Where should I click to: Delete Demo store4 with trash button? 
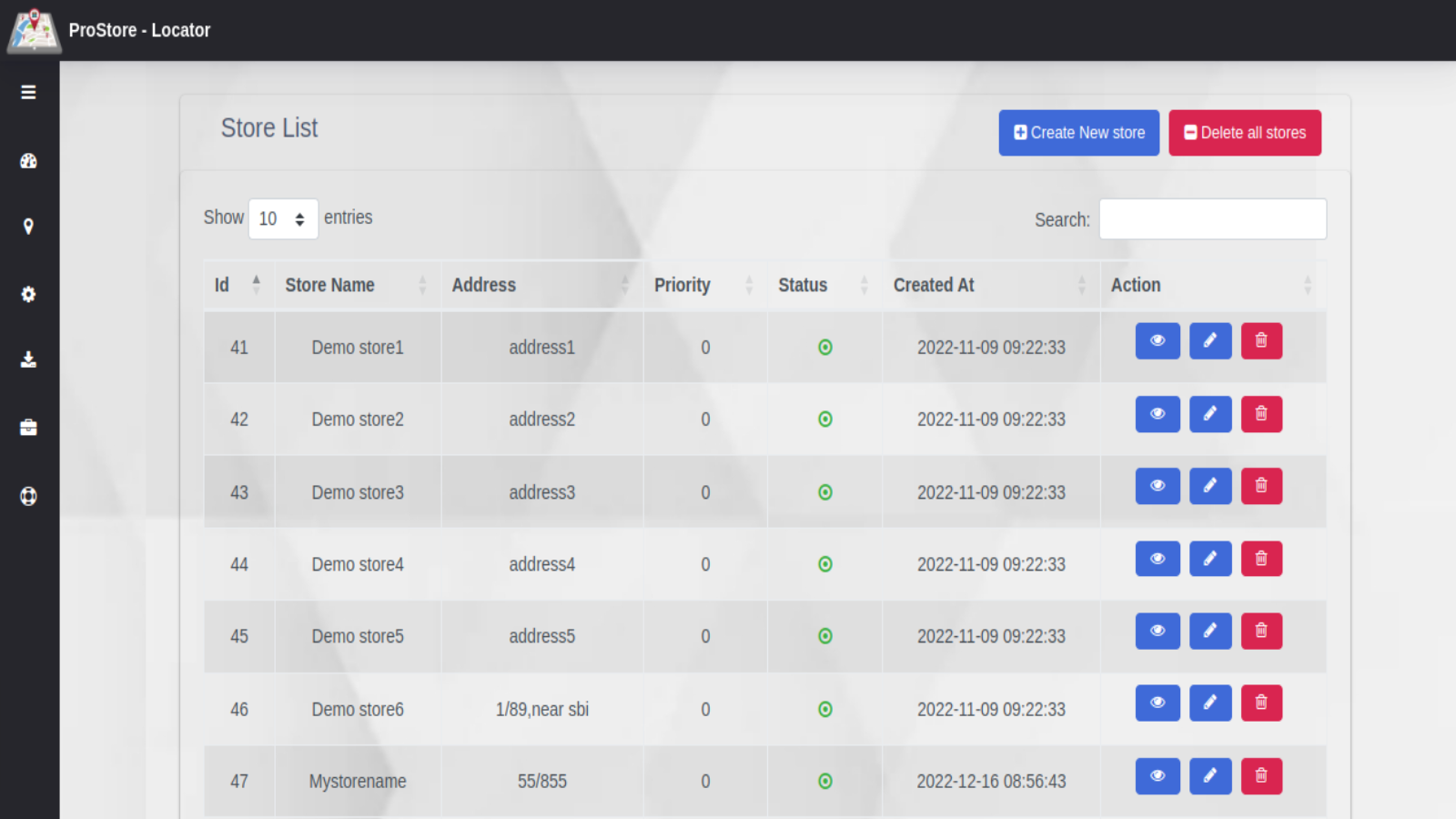pyautogui.click(x=1261, y=559)
